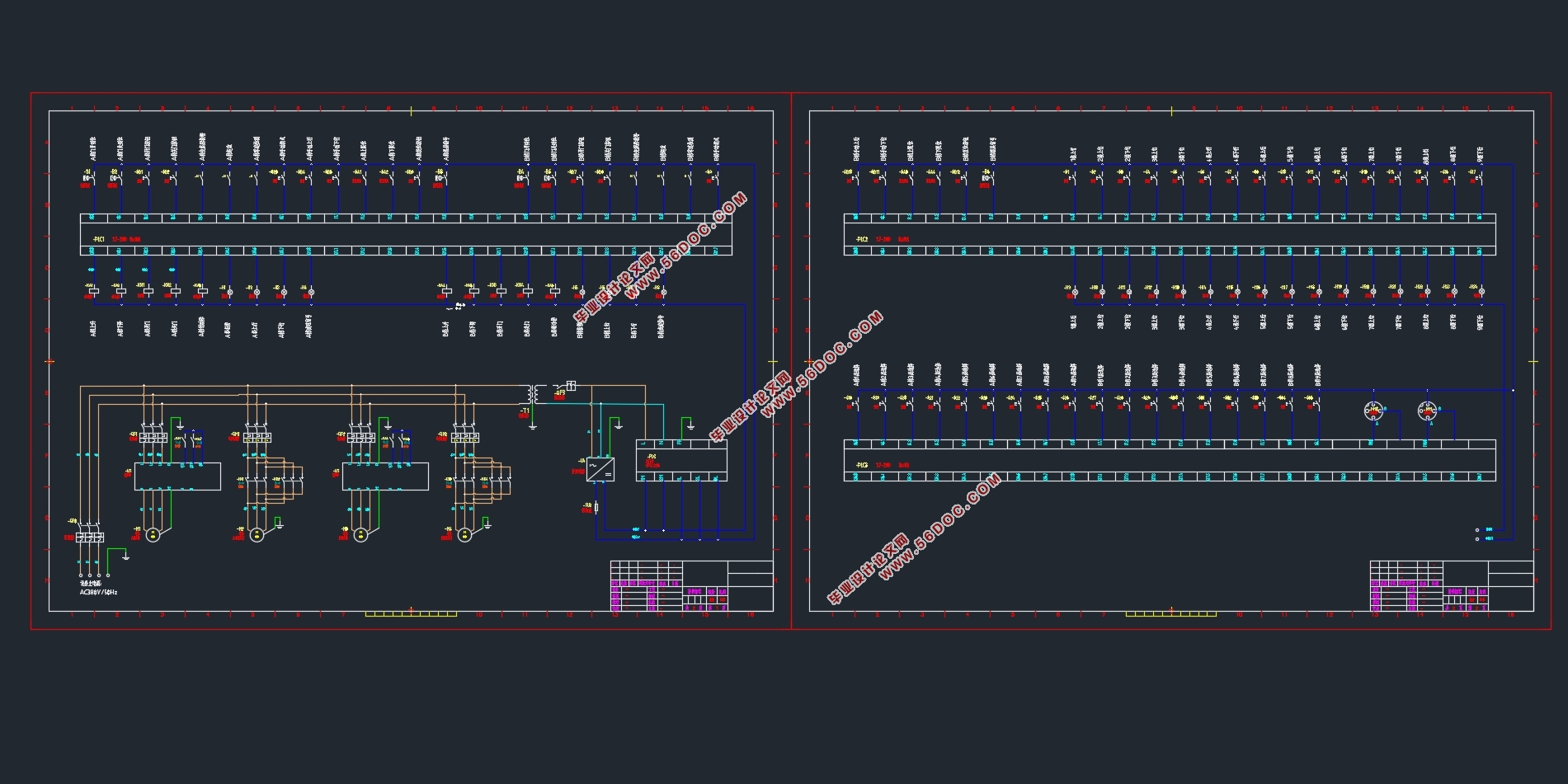Select the fuse symbol below the power supply
The image size is (1568, 784).
click(596, 507)
